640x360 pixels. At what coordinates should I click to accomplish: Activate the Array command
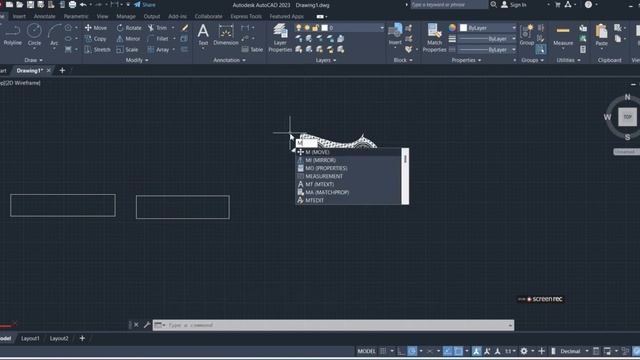click(158, 49)
